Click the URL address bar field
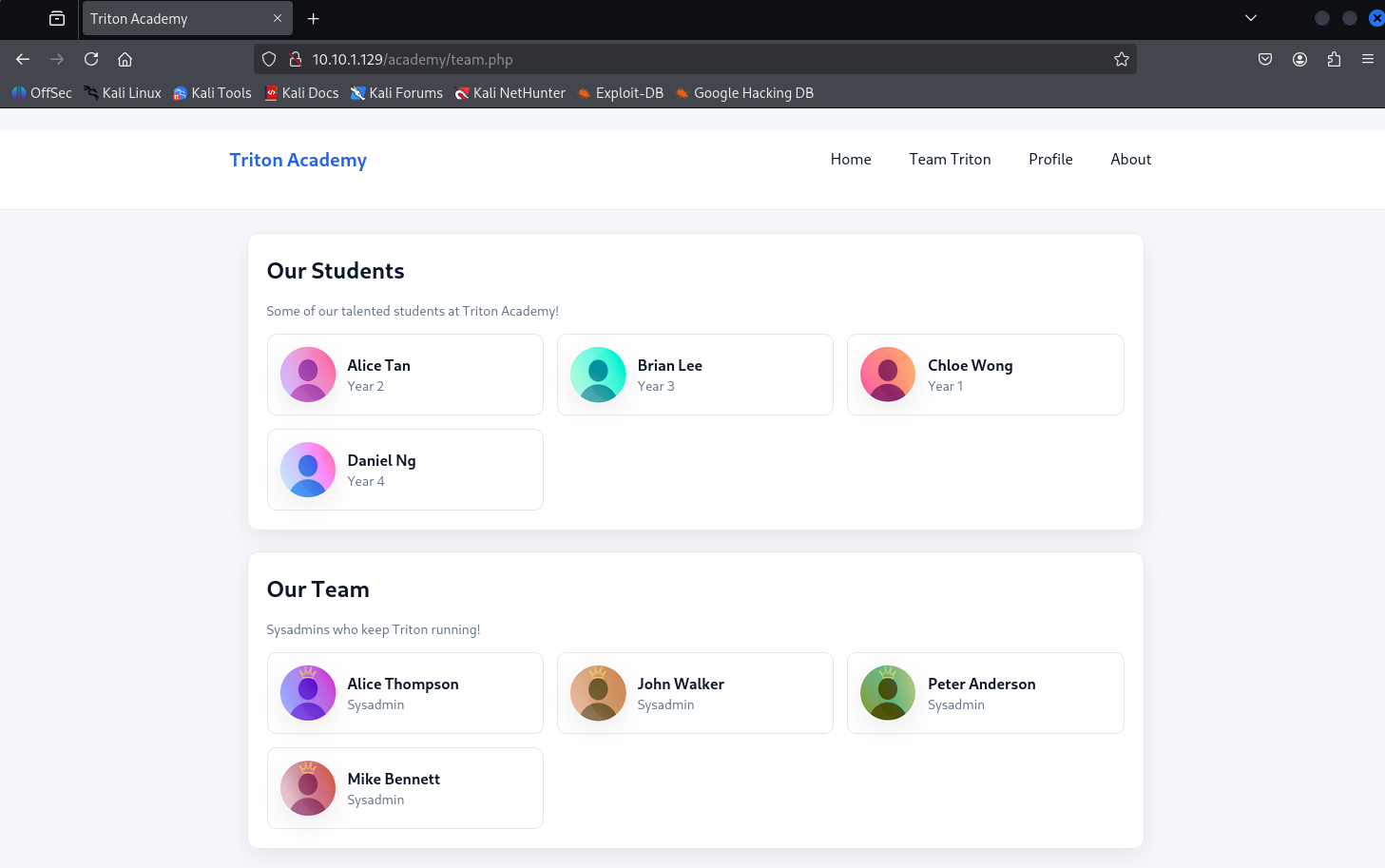Image resolution: width=1385 pixels, height=868 pixels. click(x=703, y=59)
